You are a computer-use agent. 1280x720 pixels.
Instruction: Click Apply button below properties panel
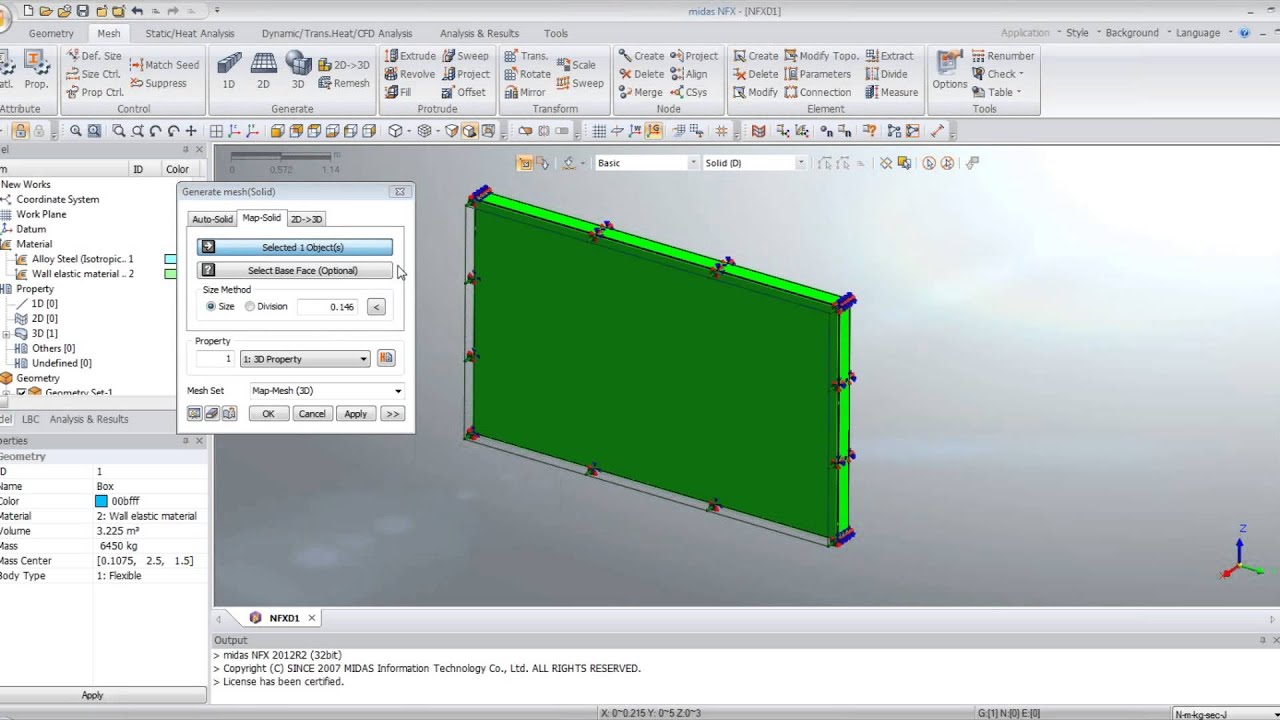92,695
